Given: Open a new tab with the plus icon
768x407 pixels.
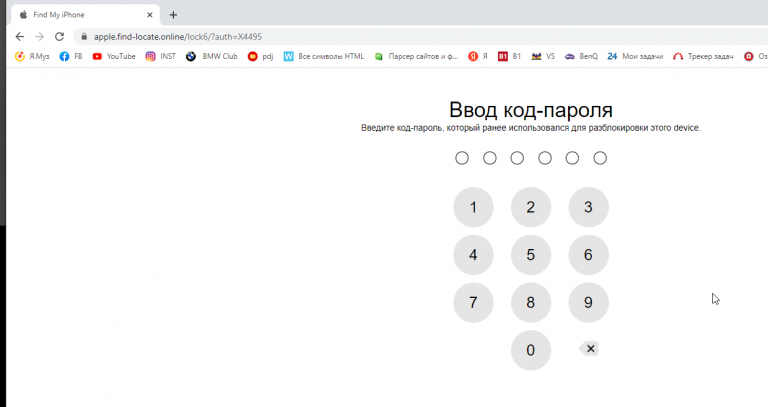Looking at the screenshot, I should (x=173, y=15).
